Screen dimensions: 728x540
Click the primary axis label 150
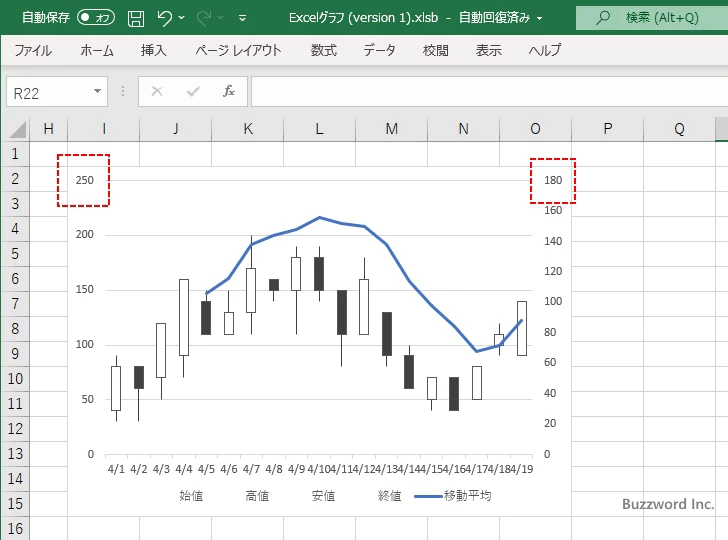tap(84, 289)
